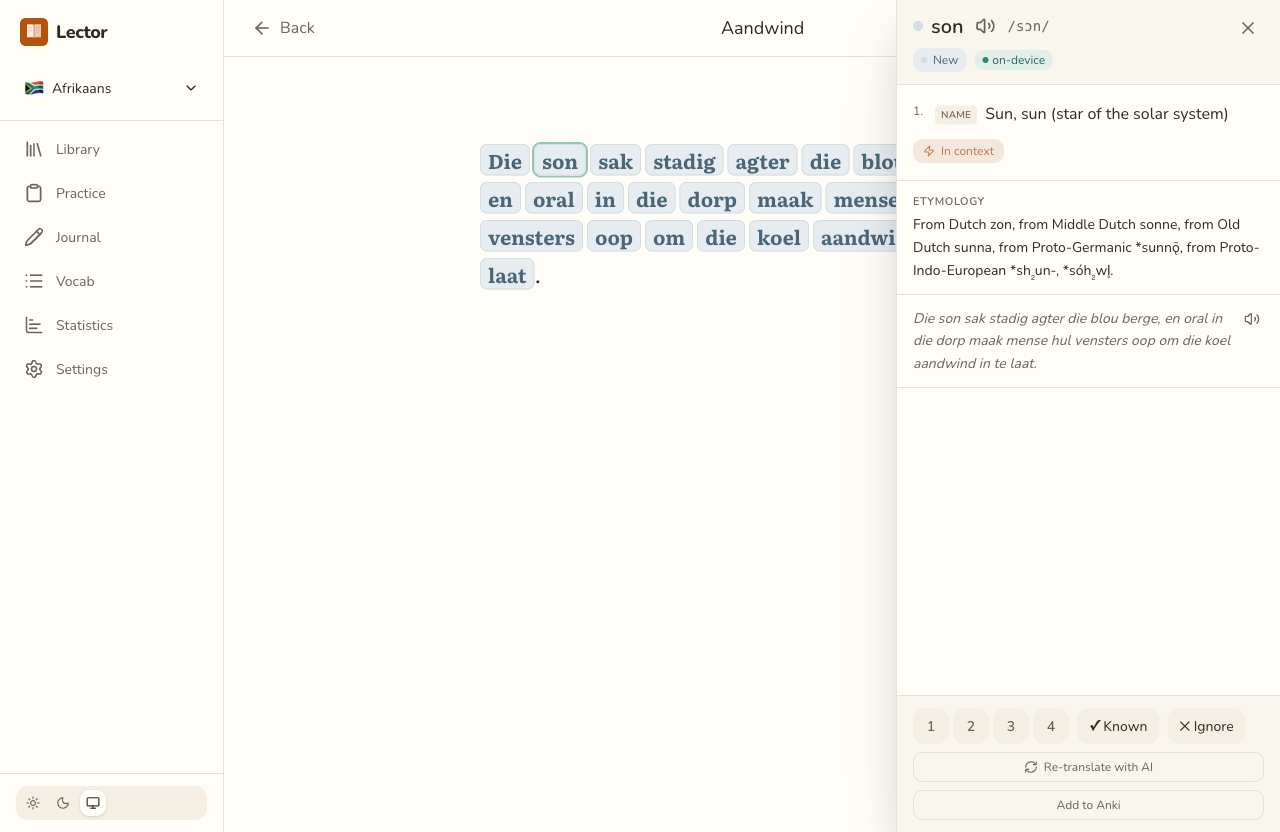The width and height of the screenshot is (1280, 832).
Task: Select the word 'laat'
Action: (x=507, y=275)
